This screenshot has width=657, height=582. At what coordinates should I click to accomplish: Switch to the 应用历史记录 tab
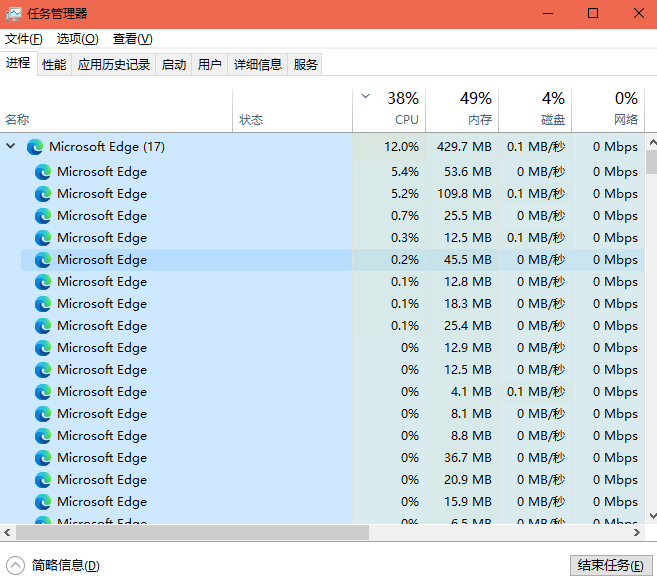114,65
